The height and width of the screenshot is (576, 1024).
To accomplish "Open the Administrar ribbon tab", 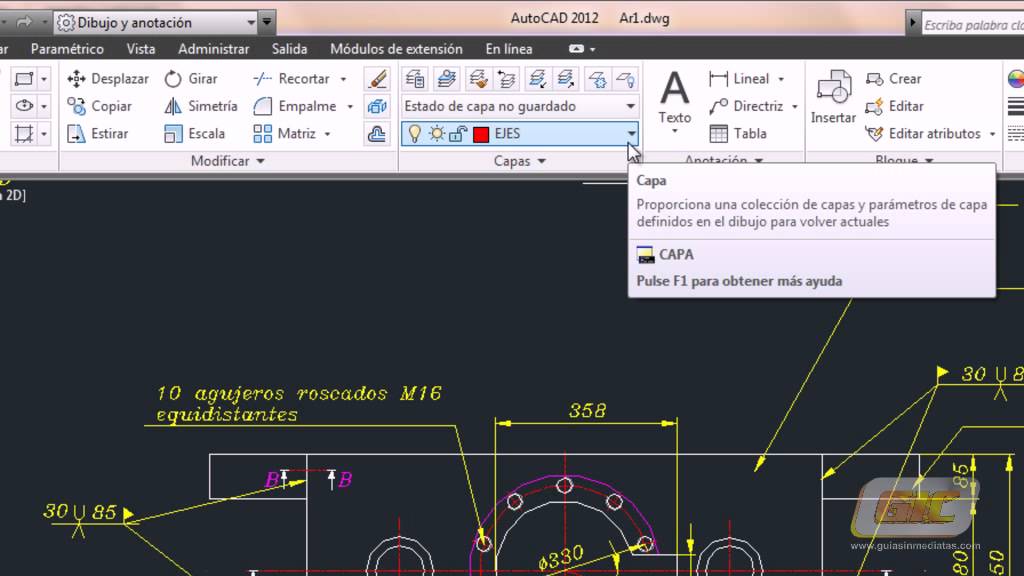I will pos(214,49).
